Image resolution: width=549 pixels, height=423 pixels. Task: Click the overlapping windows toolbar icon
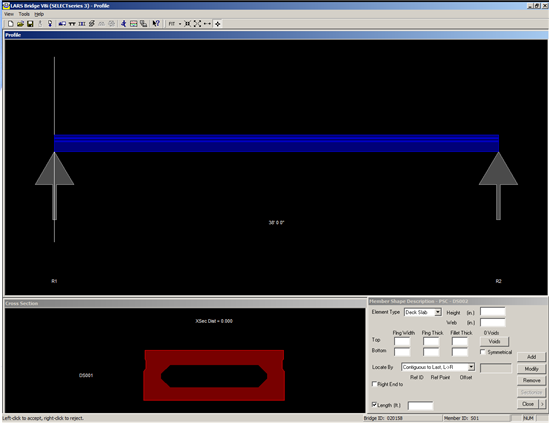click(x=144, y=24)
